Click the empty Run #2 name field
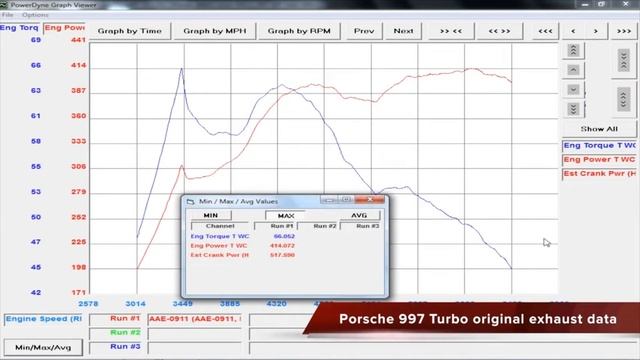The height and width of the screenshot is (360, 640). [x=195, y=334]
